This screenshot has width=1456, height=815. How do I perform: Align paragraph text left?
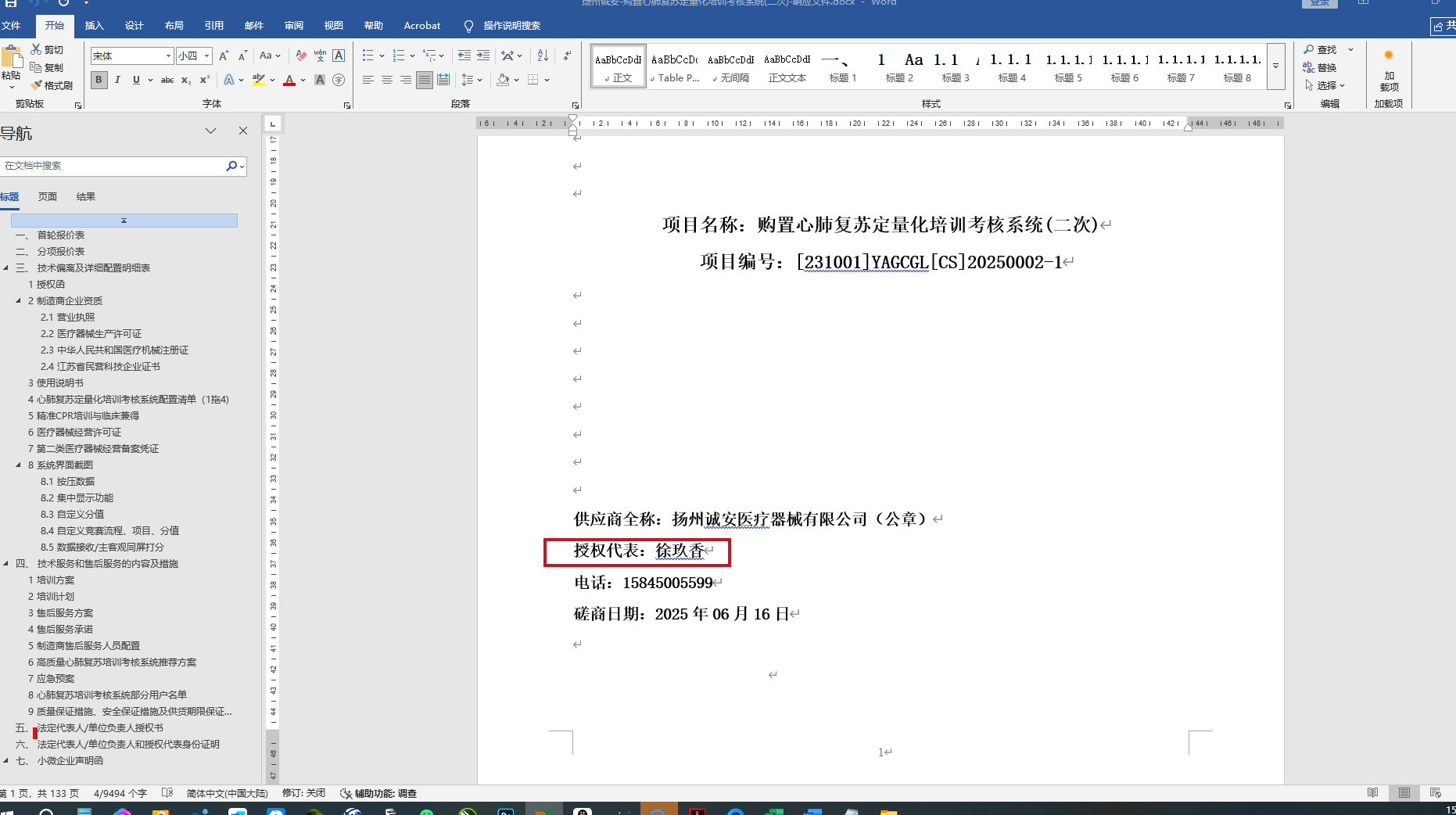[x=368, y=80]
